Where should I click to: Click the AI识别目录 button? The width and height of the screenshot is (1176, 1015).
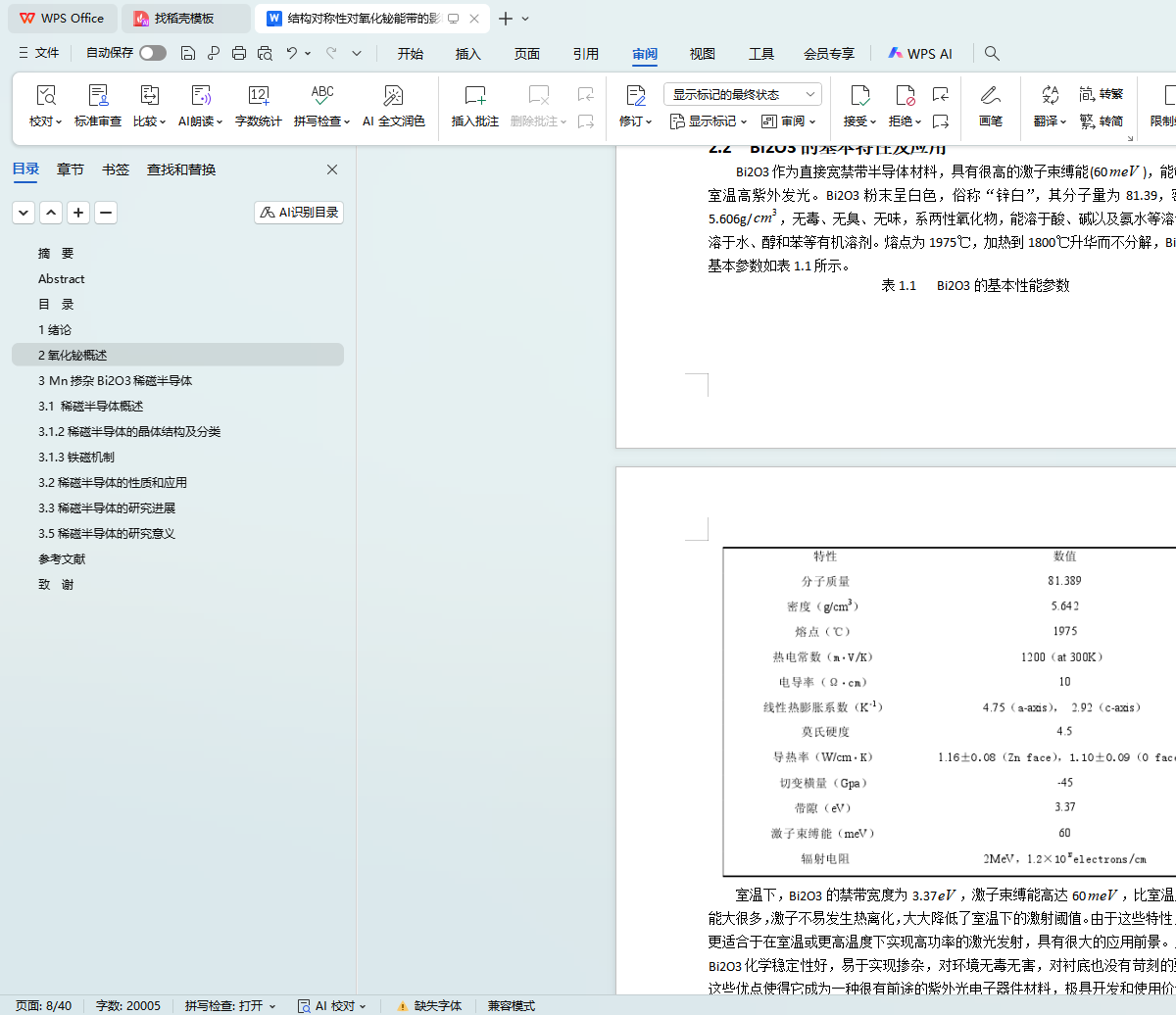(299, 213)
